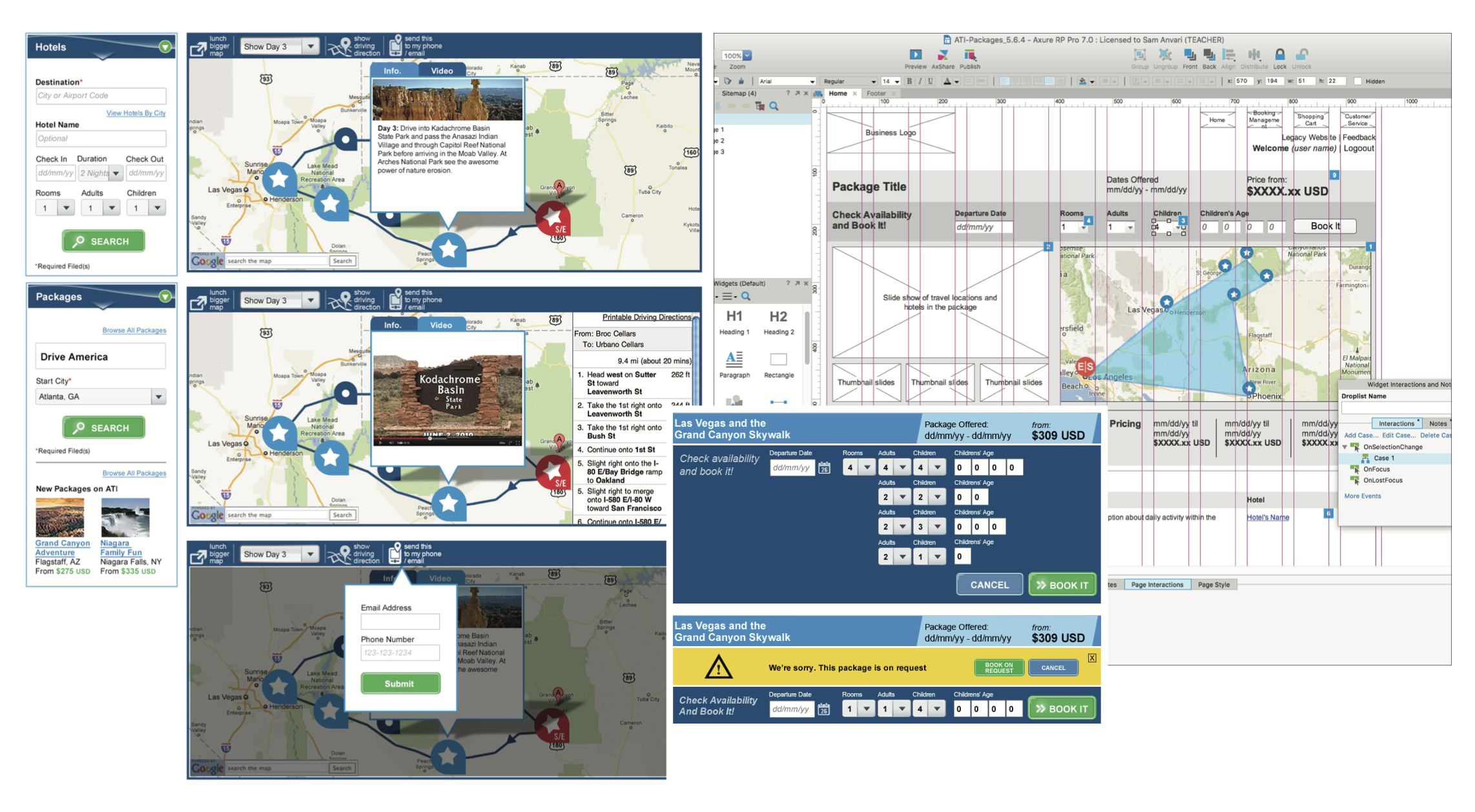
Task: Click the search magnifier in Widgets pane
Action: [x=746, y=296]
